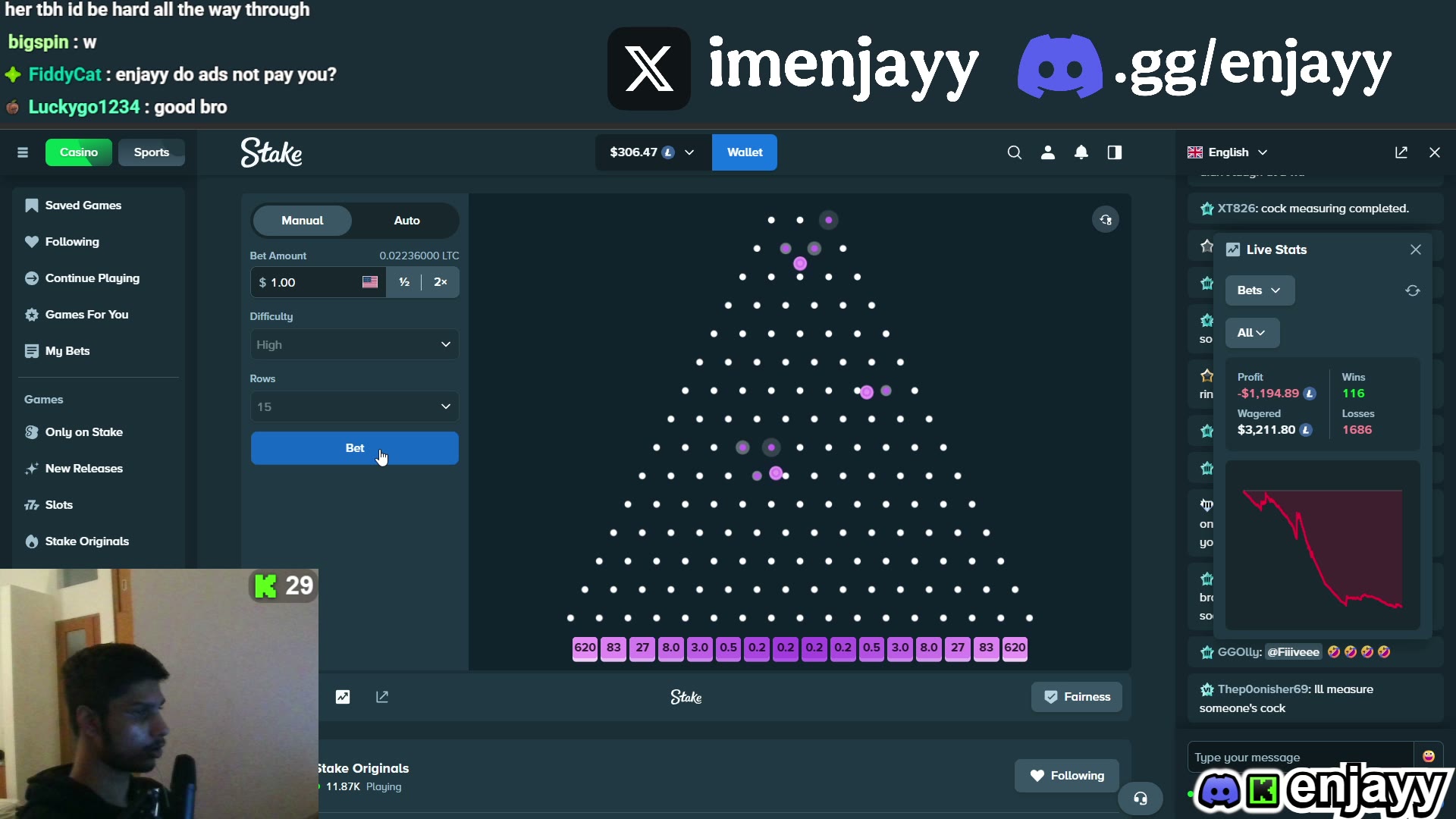Click the Stake logo in the header

tap(271, 152)
